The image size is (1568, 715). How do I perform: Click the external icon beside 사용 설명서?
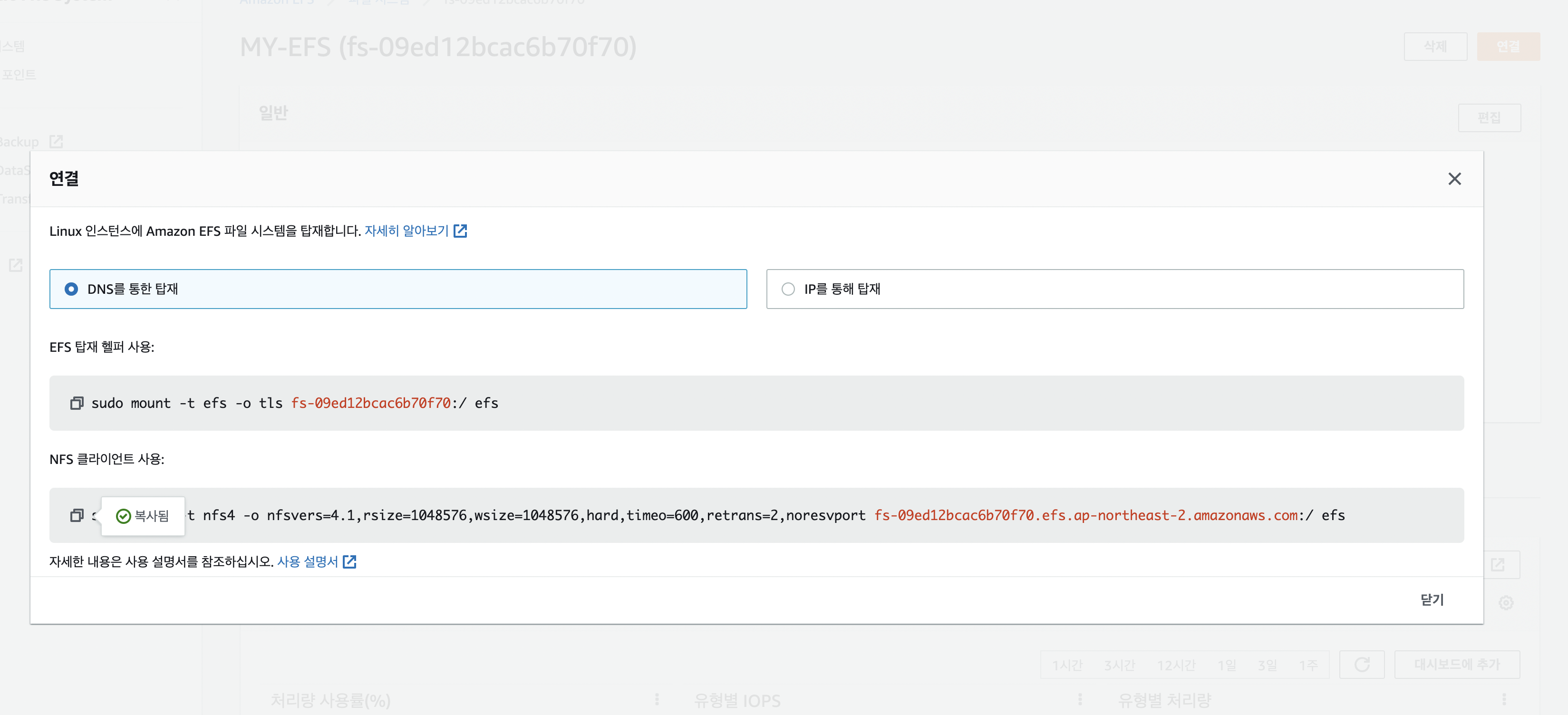pyautogui.click(x=349, y=561)
